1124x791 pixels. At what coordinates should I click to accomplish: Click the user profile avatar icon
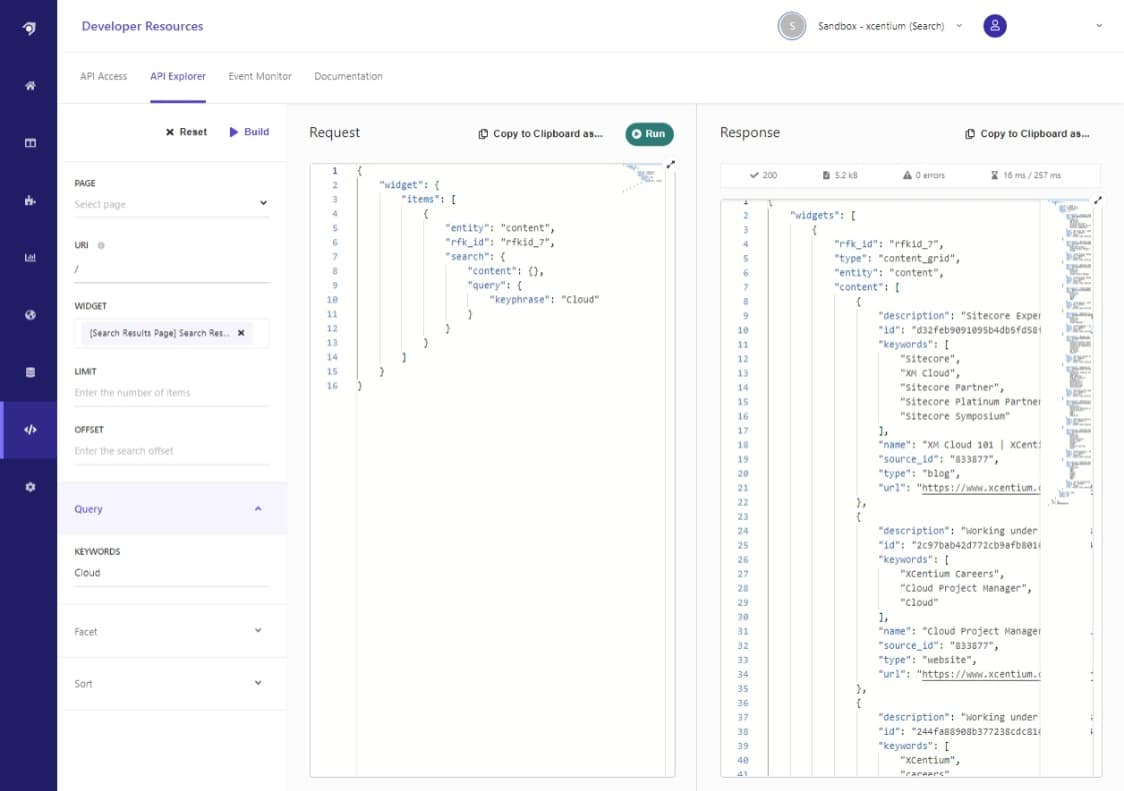point(994,26)
